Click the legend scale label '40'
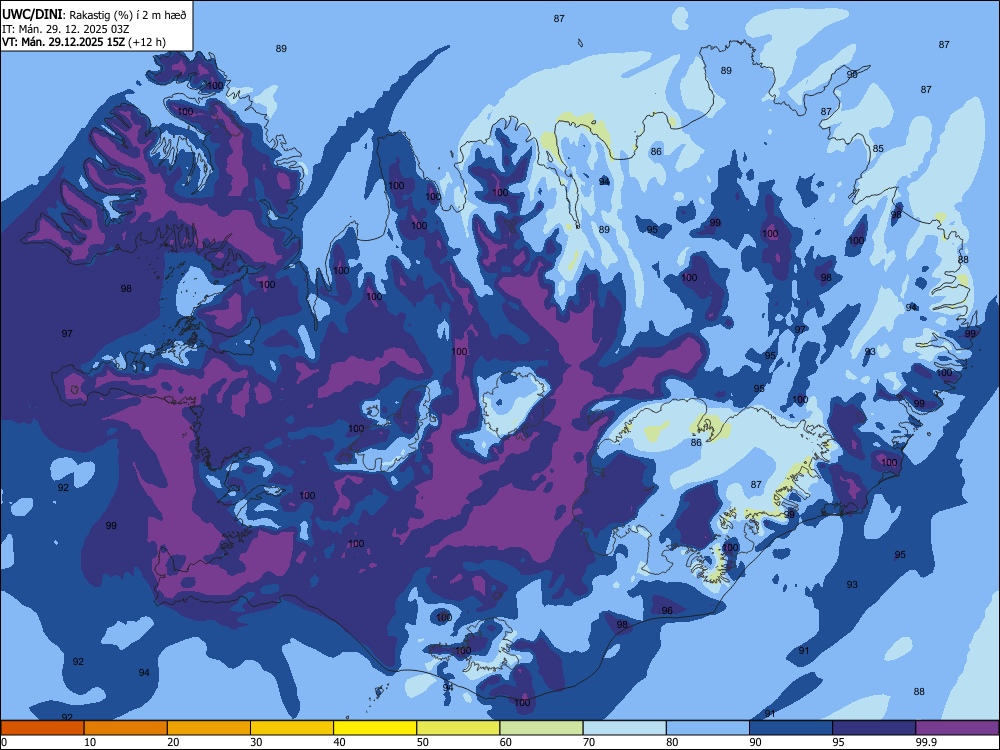The image size is (1000, 750). (340, 742)
